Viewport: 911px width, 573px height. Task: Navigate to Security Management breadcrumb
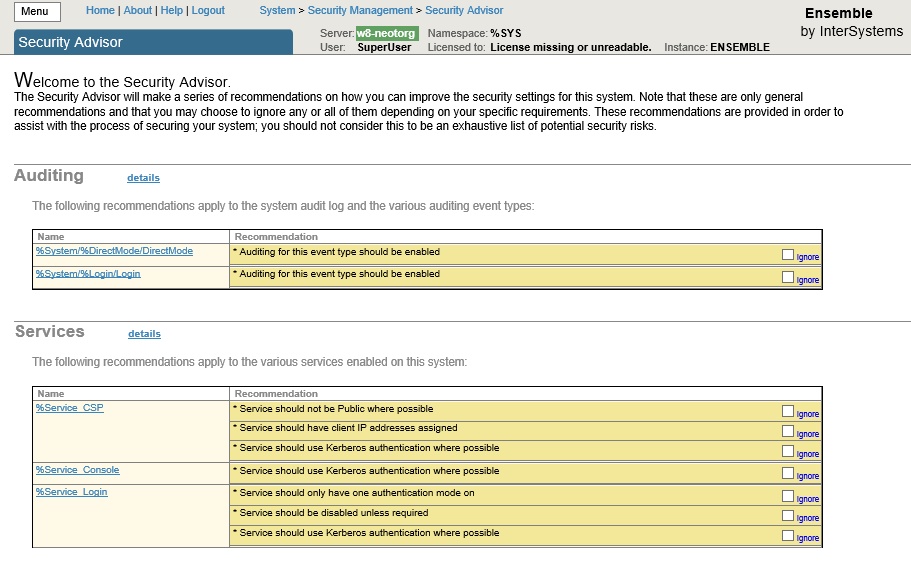(x=360, y=10)
